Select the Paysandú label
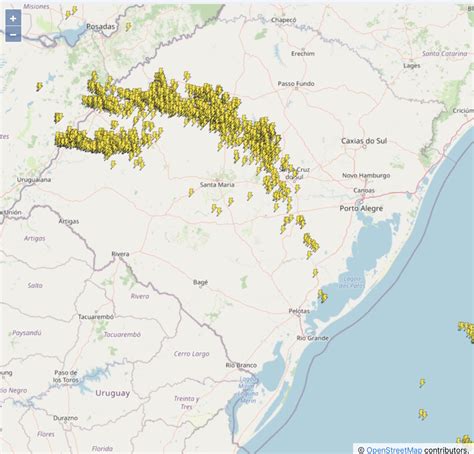Viewport: 474px width, 454px height. [27, 333]
